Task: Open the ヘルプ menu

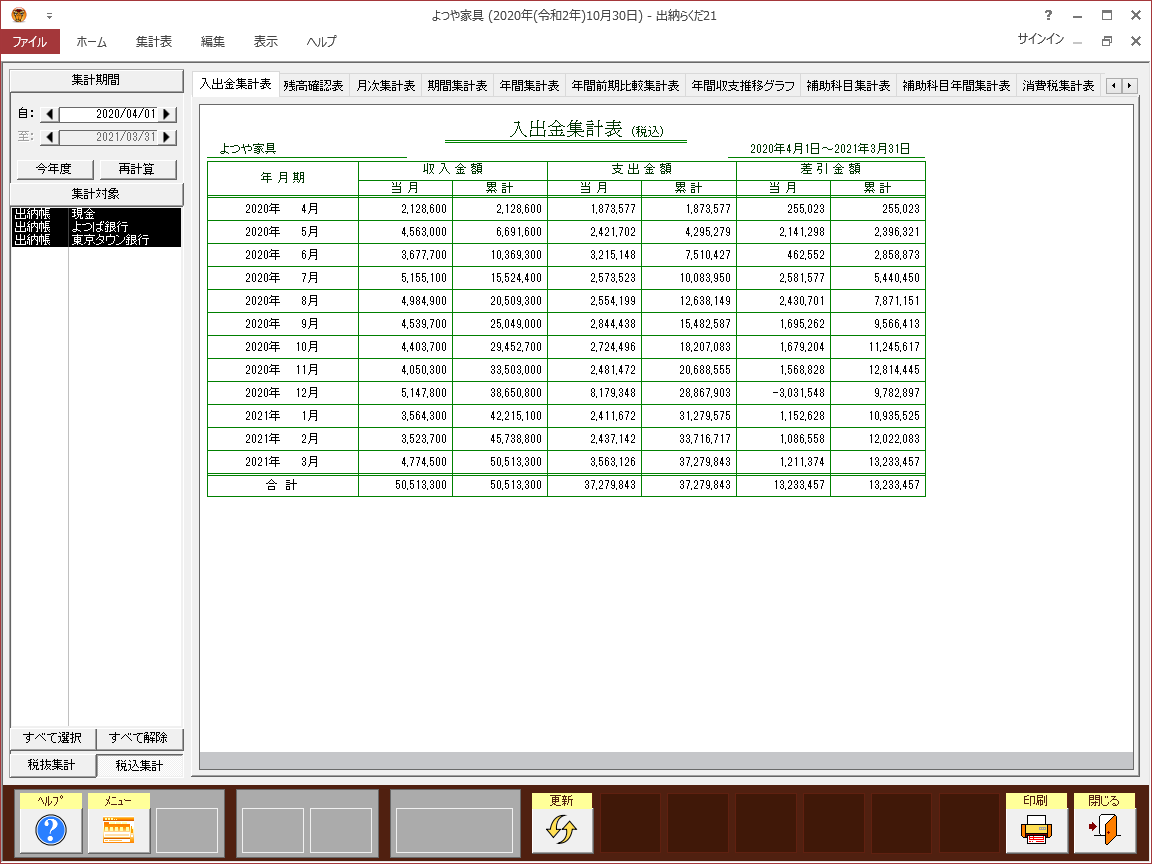Action: click(x=322, y=42)
